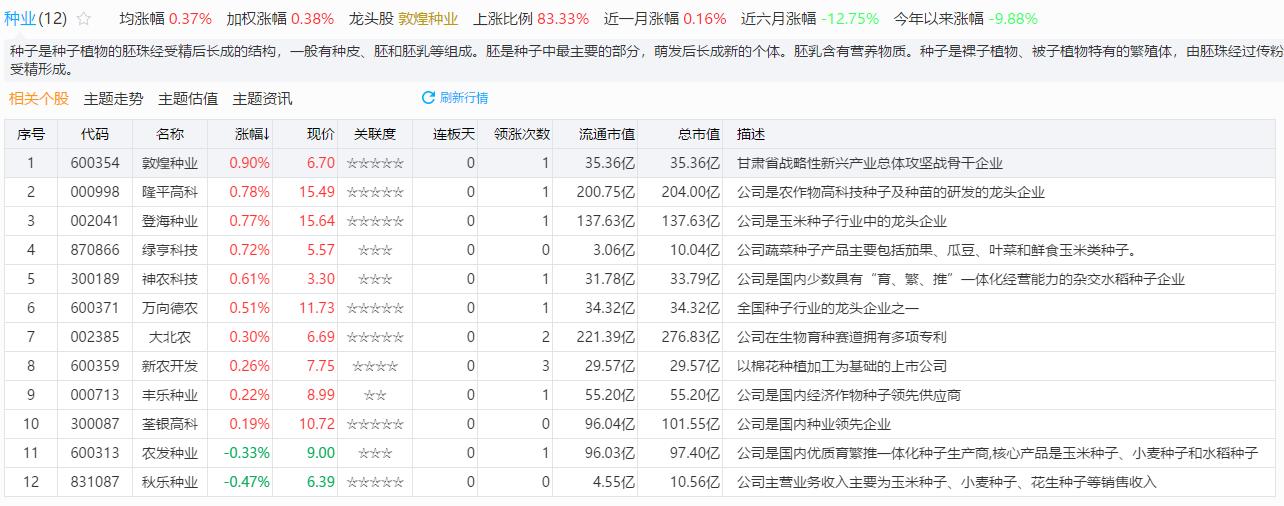Image resolution: width=1284 pixels, height=506 pixels.
Task: Click the 刷新行情 refresh button
Action: pos(455,98)
